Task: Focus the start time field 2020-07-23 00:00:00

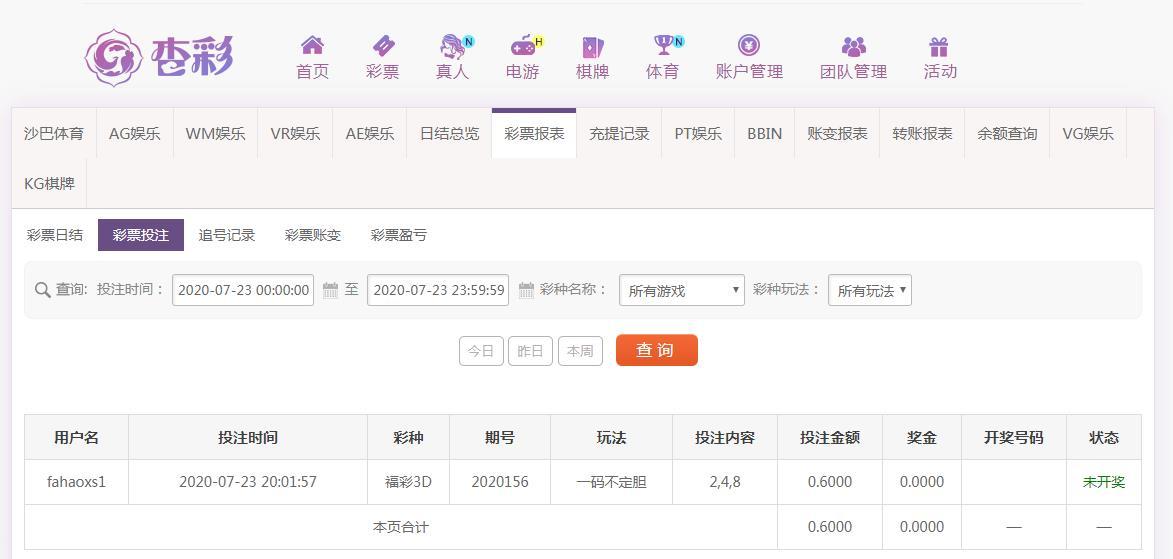Action: coord(243,290)
